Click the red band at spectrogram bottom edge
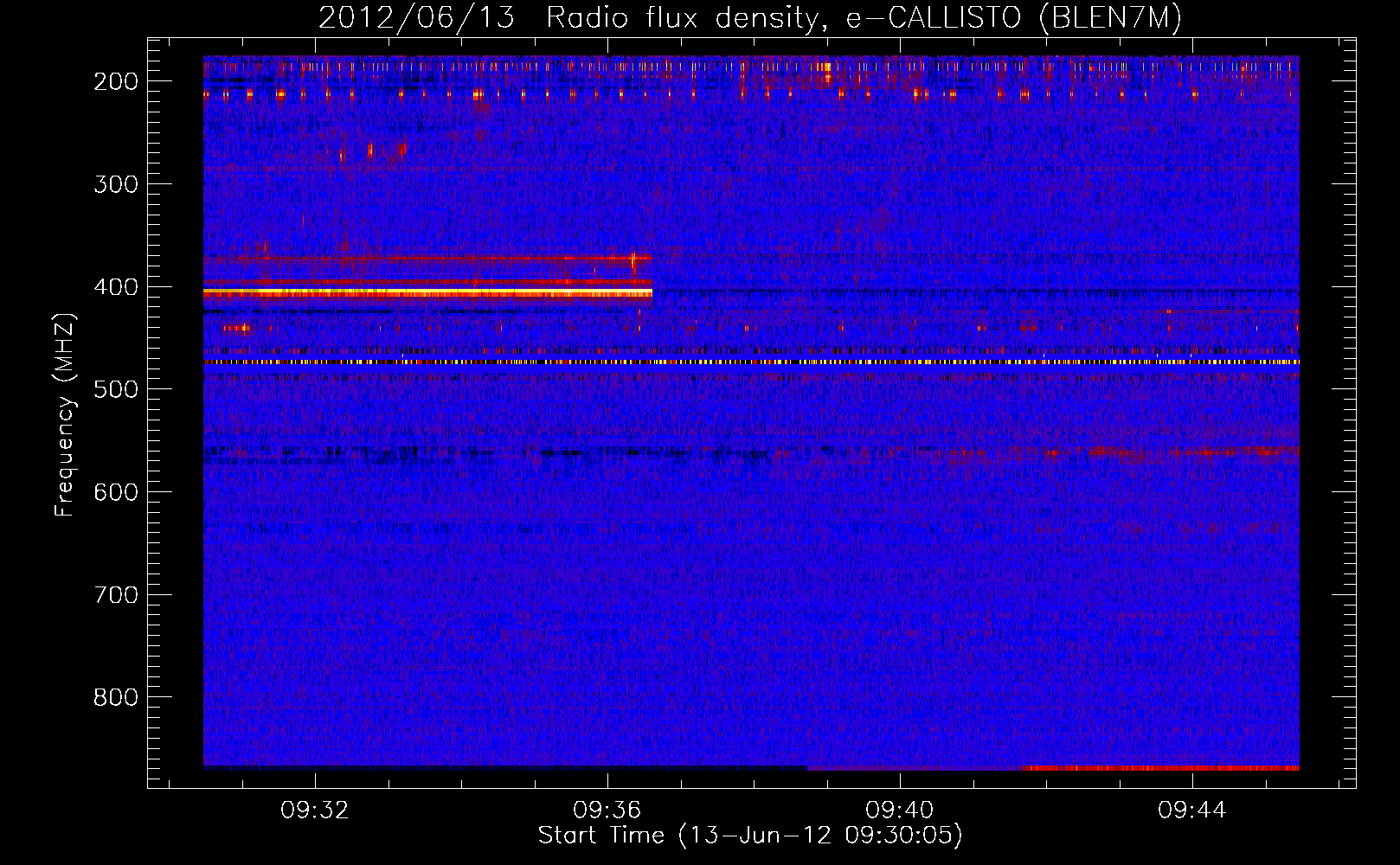Viewport: 1400px width, 865px height. (1159, 768)
